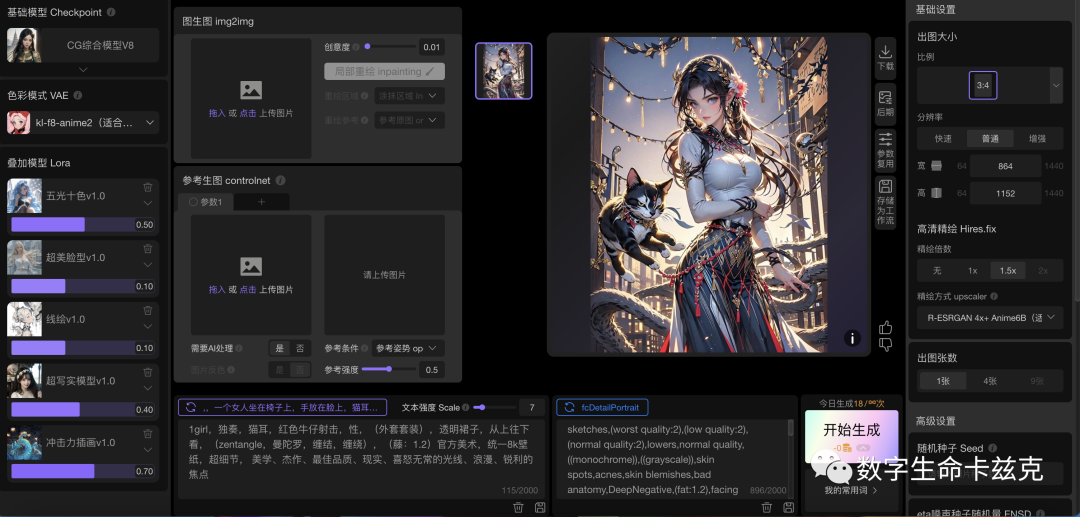
Task: Choose 增强 resolution mode
Action: 1037,138
